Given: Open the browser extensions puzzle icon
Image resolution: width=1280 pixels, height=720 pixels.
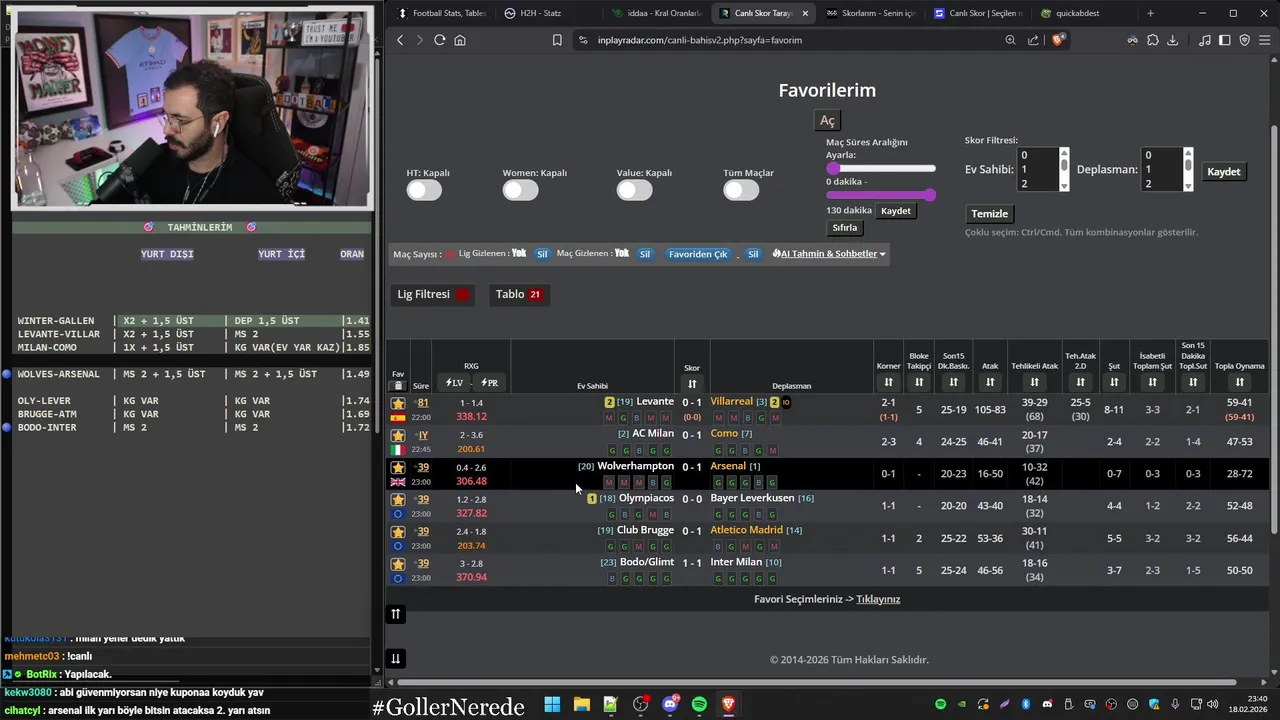Looking at the screenshot, I should [1153, 40].
